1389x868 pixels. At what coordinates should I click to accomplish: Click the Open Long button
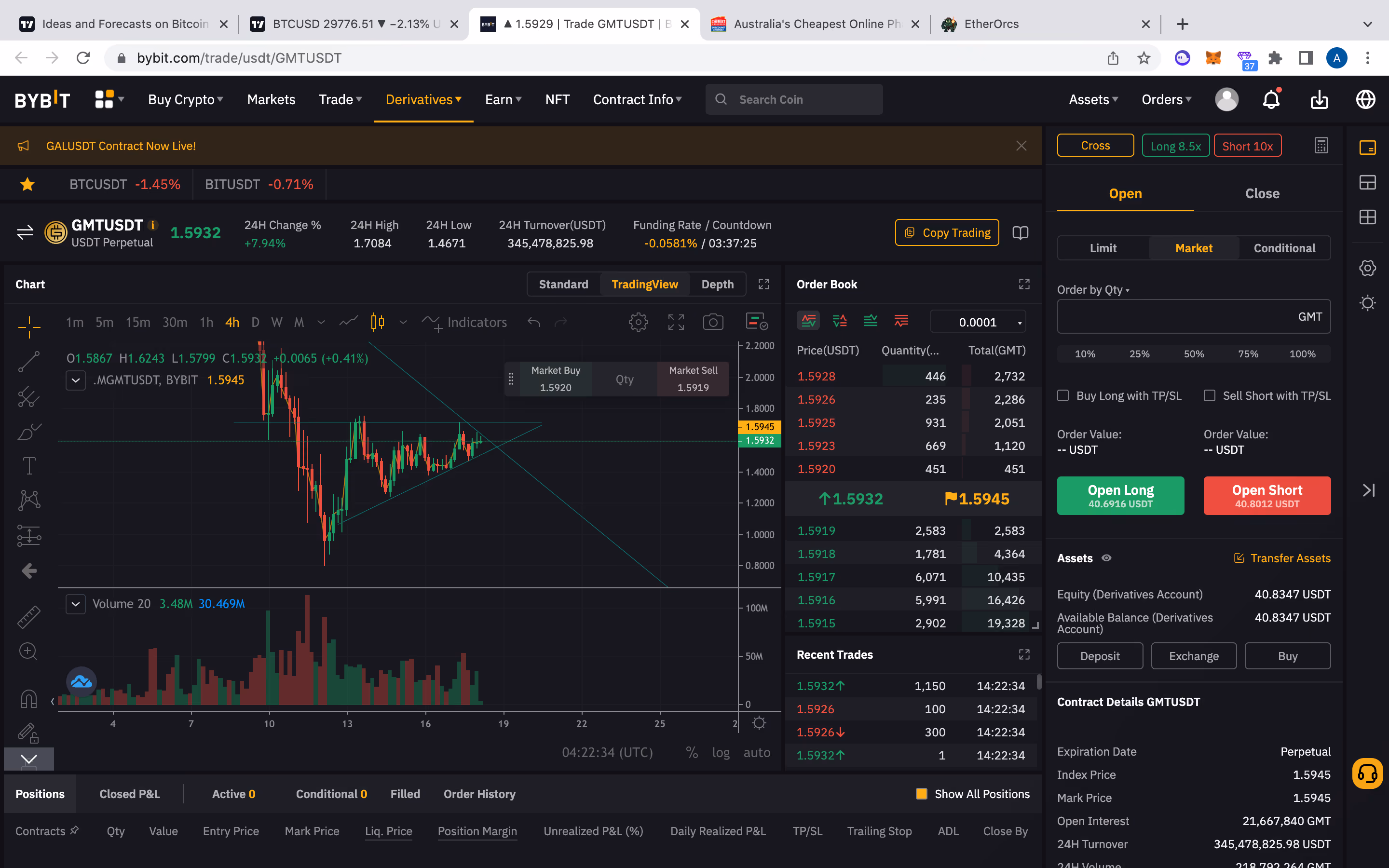point(1120,495)
